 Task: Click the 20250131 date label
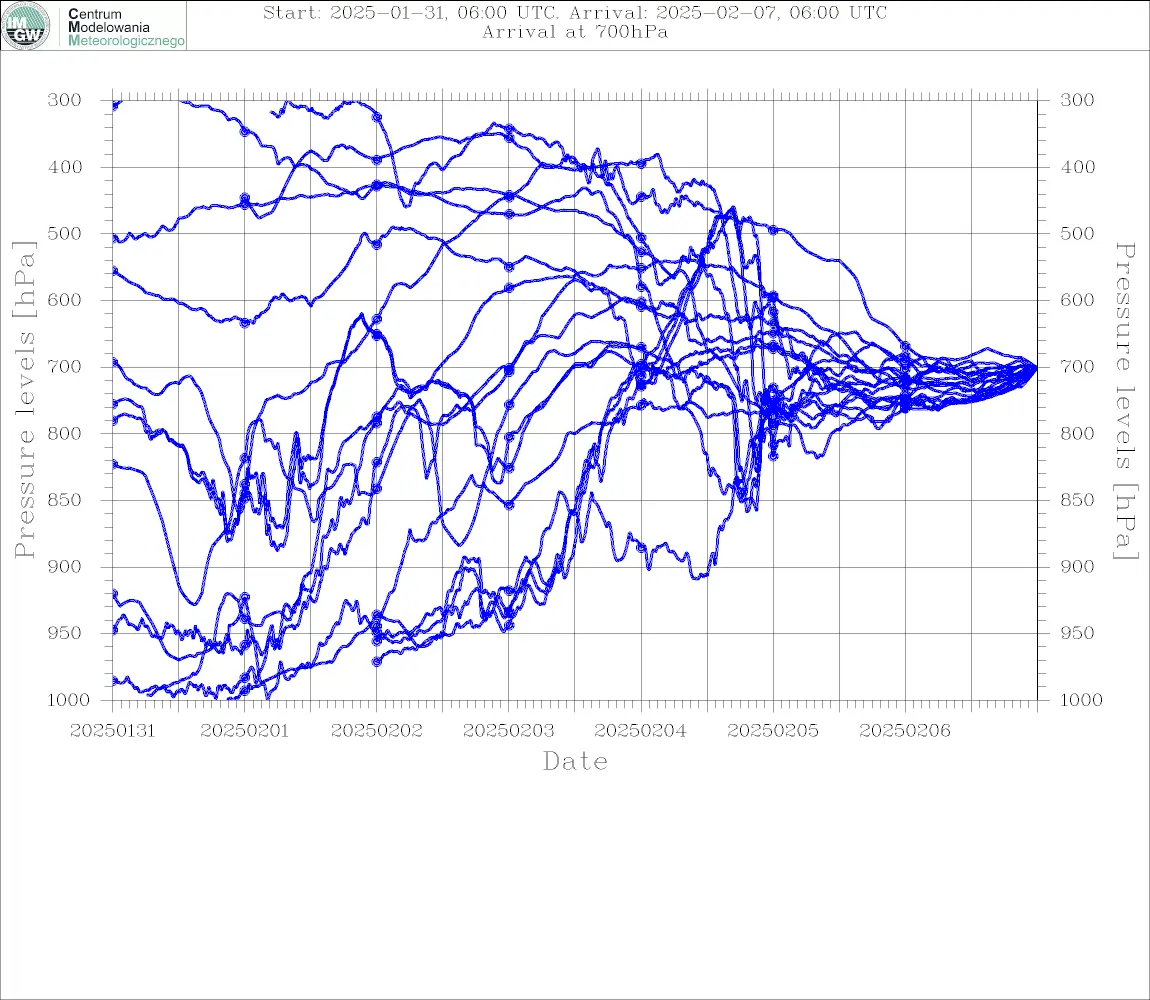click(x=113, y=731)
